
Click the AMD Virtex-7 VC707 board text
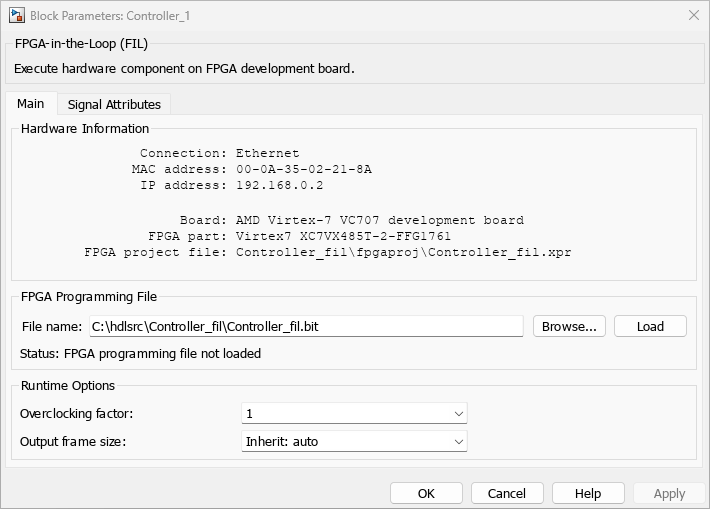379,220
